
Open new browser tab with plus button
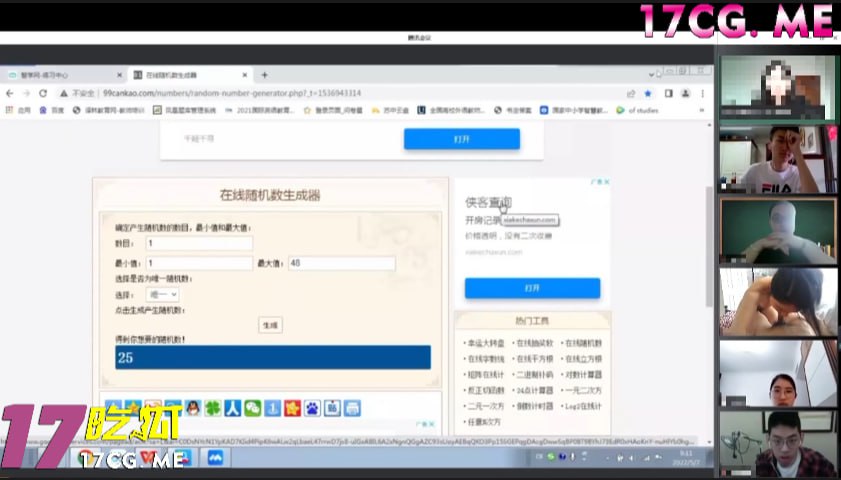click(x=265, y=75)
